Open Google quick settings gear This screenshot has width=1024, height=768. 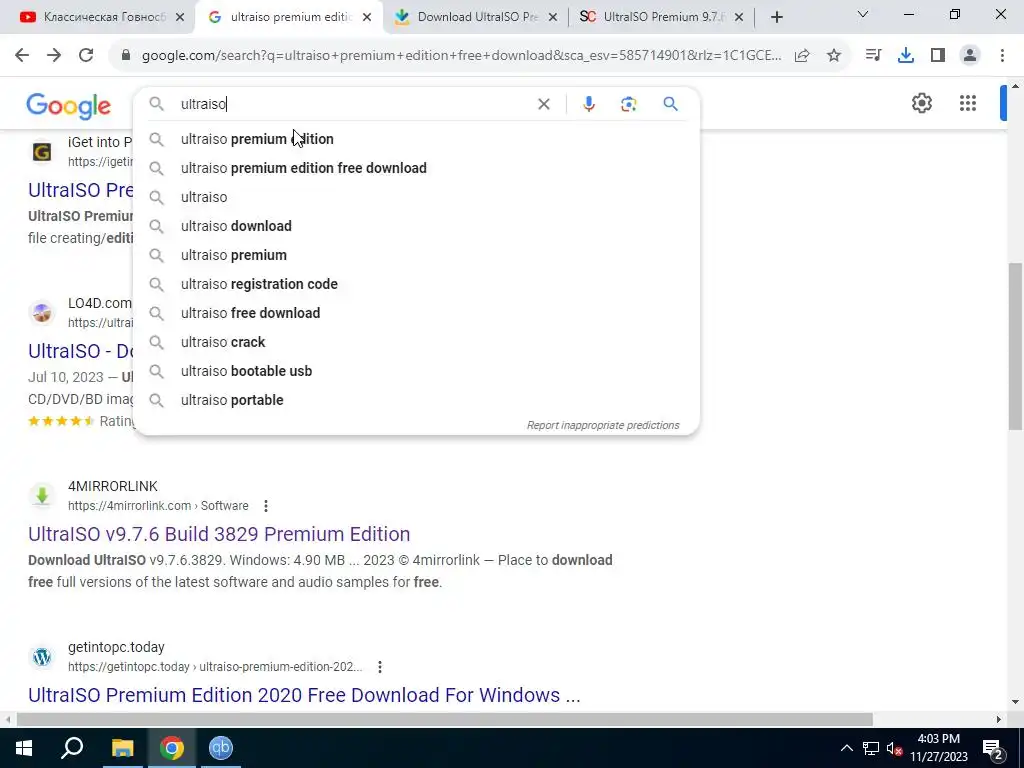tap(921, 103)
